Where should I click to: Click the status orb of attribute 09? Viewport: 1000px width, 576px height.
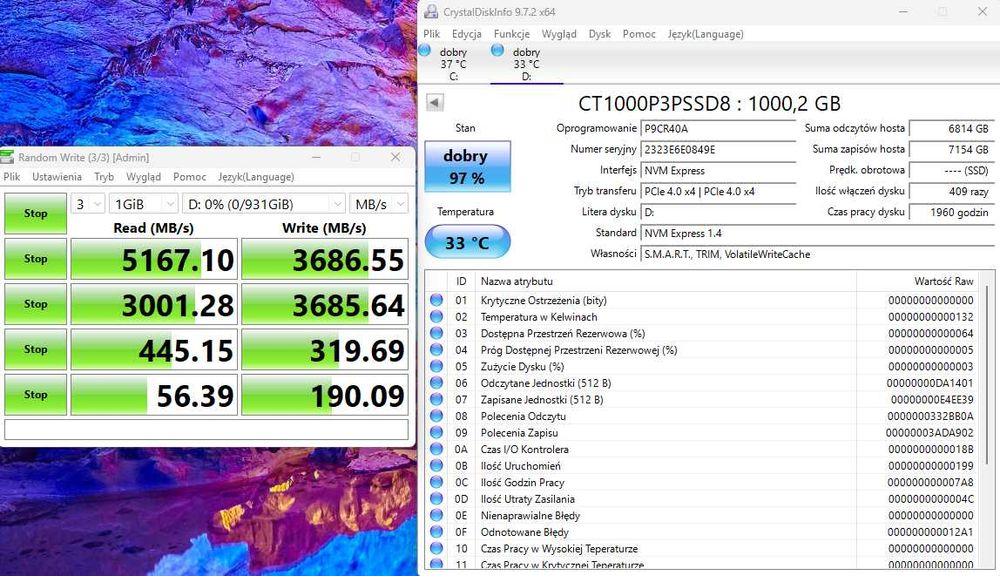tap(436, 432)
